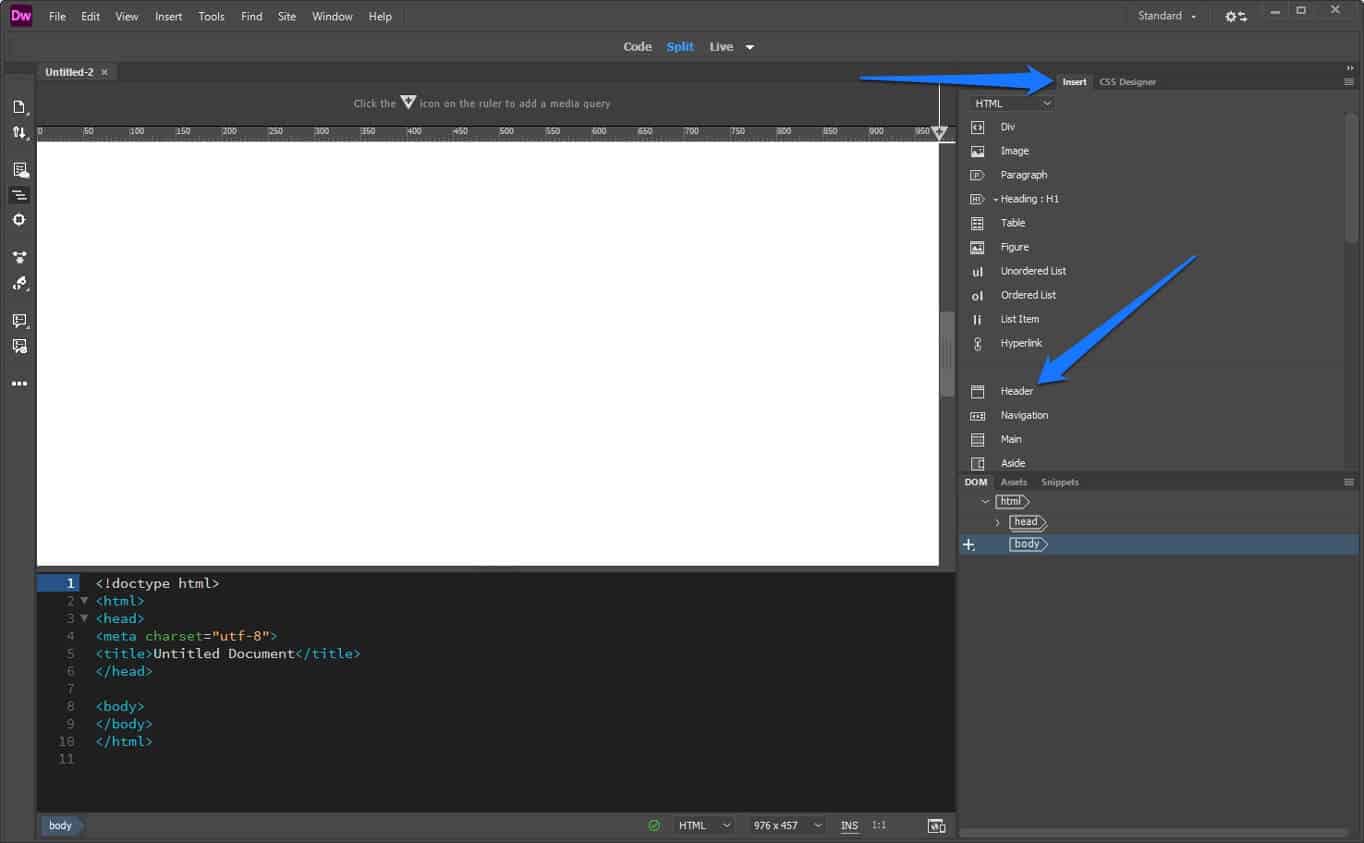Insert a Header element from the panel

pos(1015,391)
